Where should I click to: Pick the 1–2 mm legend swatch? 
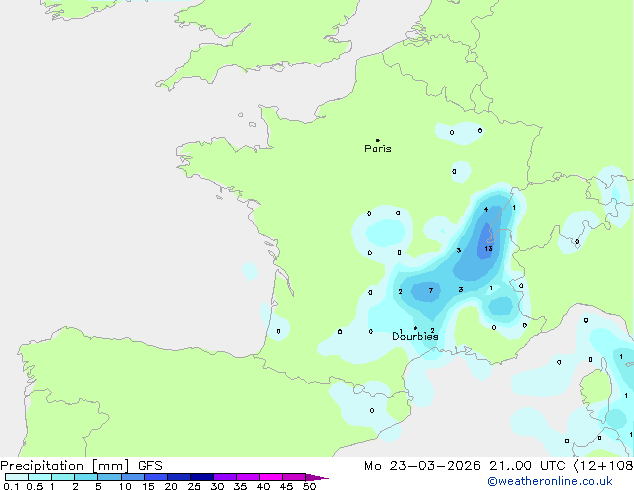[x=63, y=477]
